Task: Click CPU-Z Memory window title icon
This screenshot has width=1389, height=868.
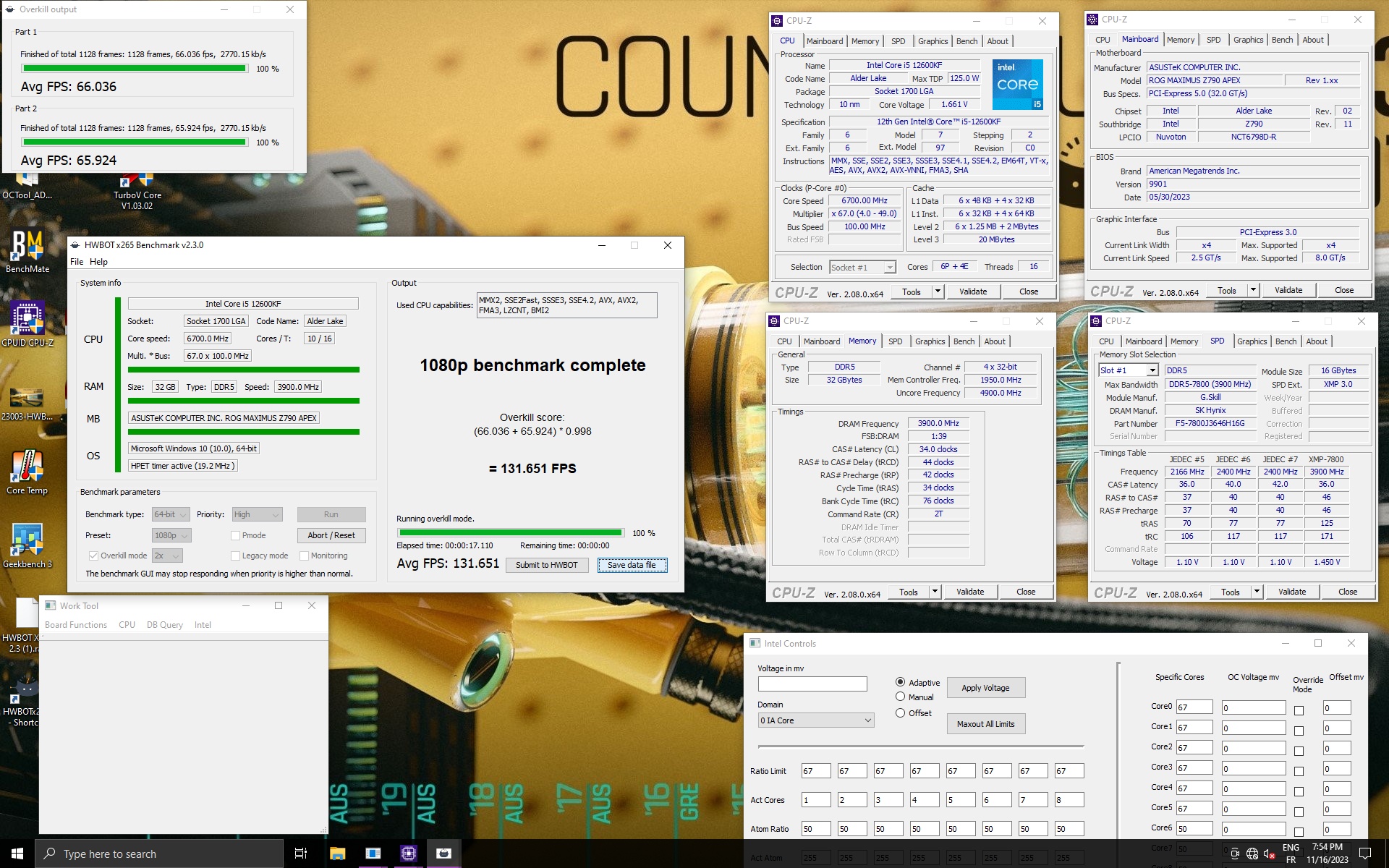Action: 775,321
